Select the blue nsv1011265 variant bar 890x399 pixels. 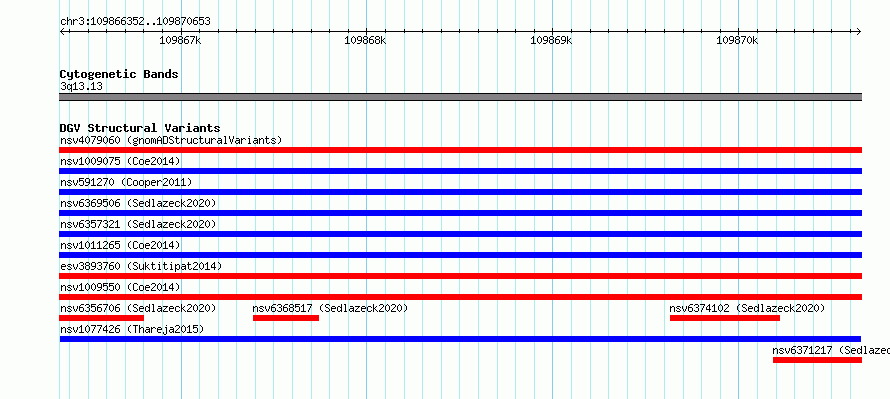coord(460,255)
